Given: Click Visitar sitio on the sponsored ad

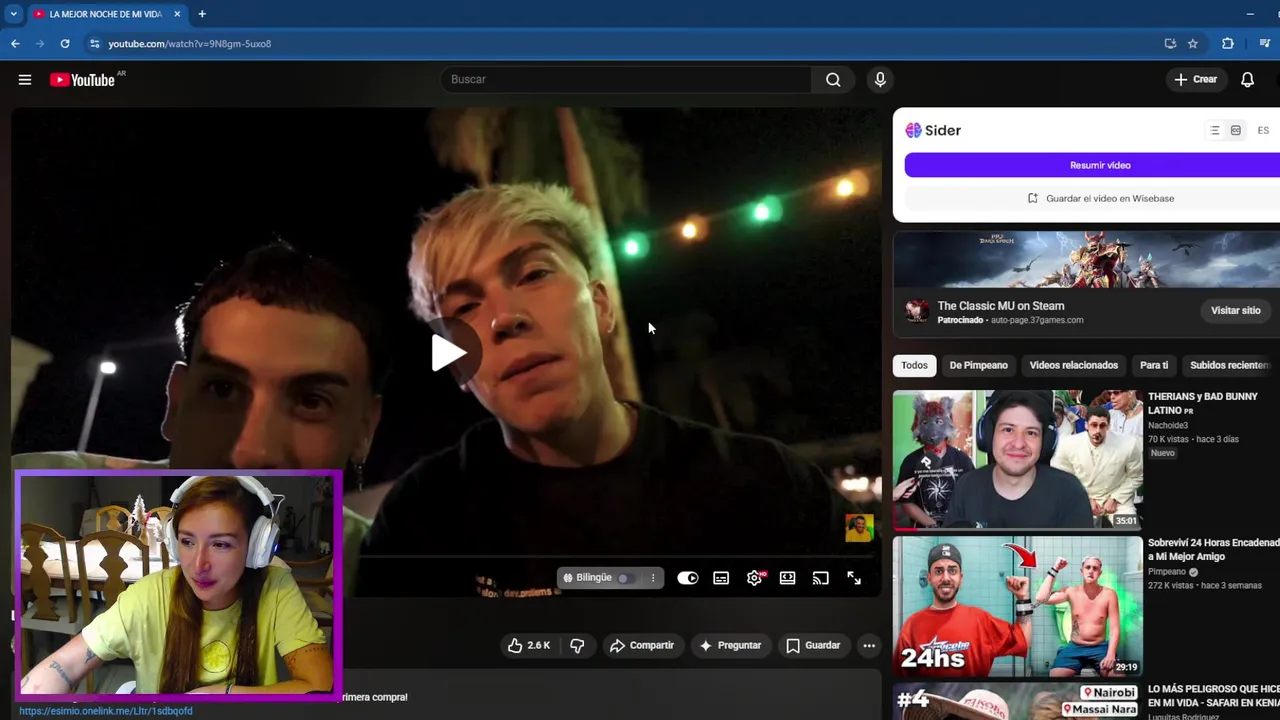Looking at the screenshot, I should pyautogui.click(x=1236, y=311).
